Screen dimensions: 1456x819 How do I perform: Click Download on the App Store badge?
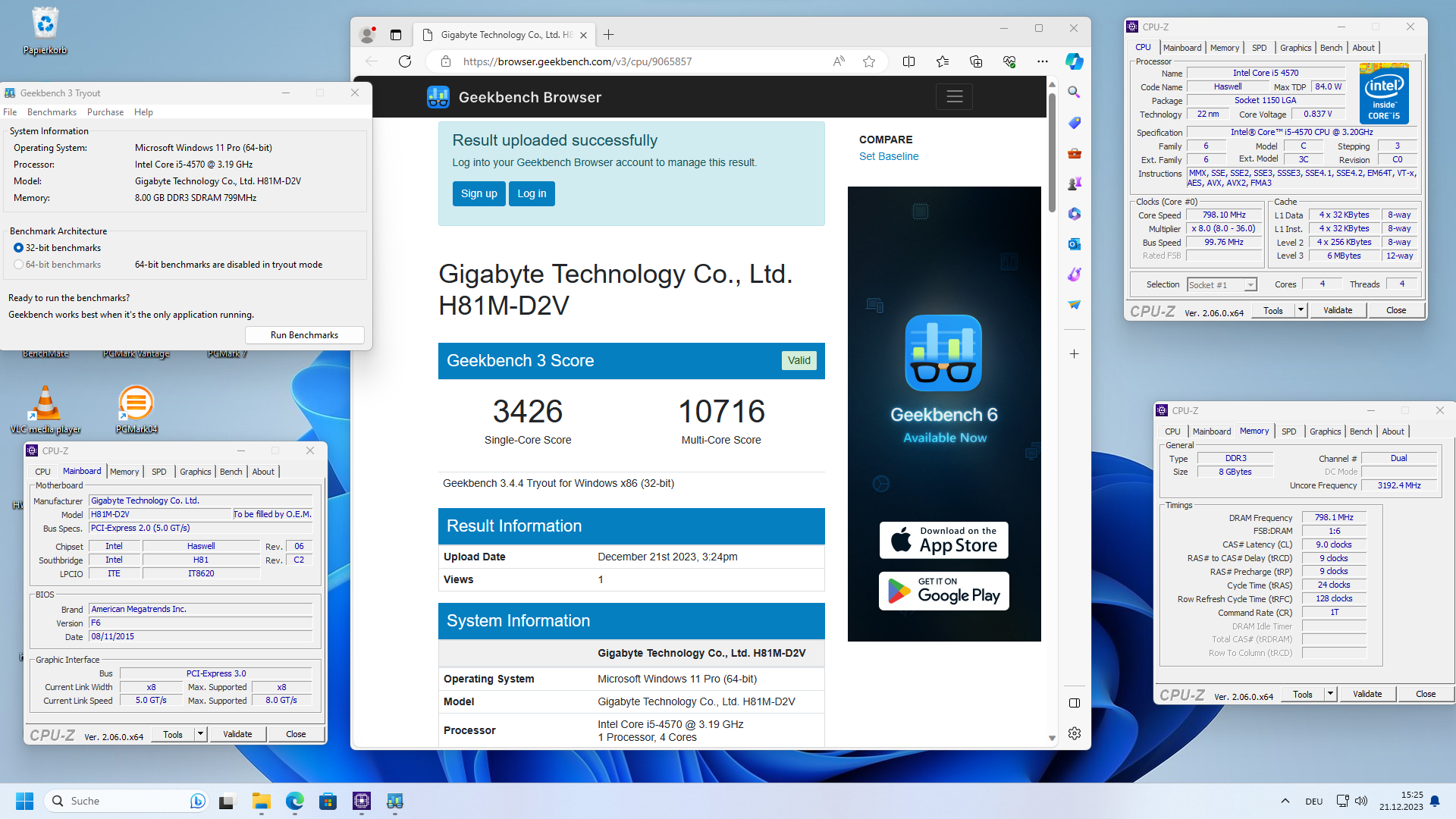point(943,540)
